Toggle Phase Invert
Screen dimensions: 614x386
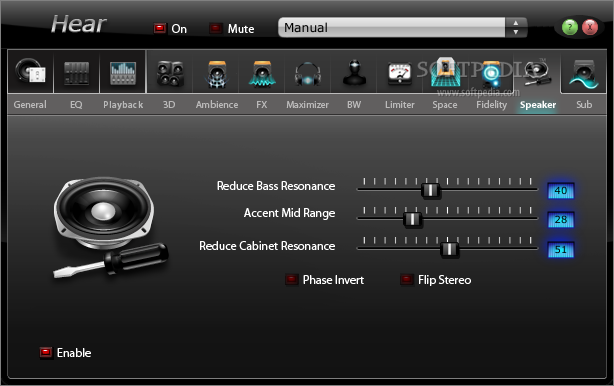291,280
